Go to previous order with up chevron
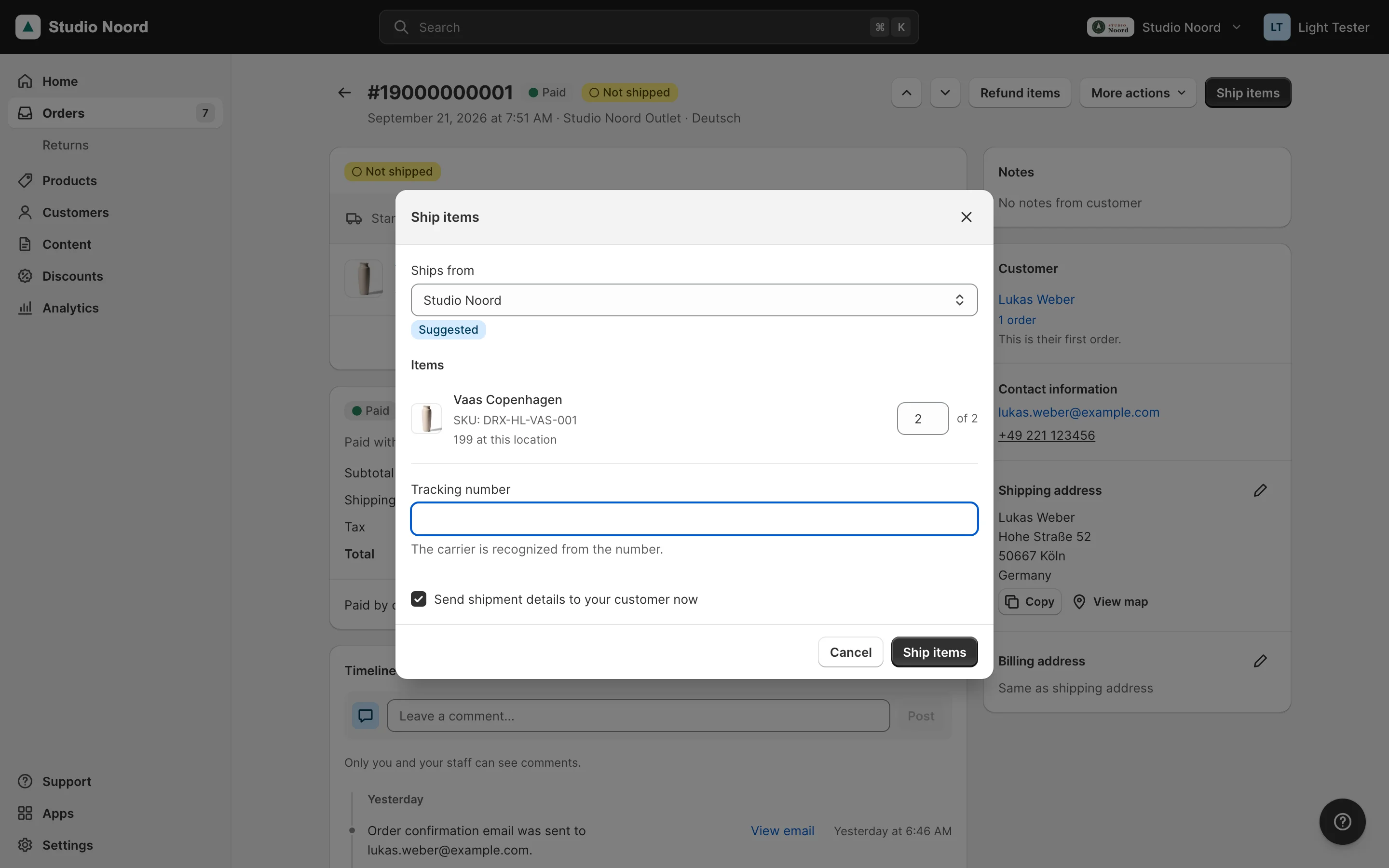Image resolution: width=1389 pixels, height=868 pixels. tap(906, 93)
